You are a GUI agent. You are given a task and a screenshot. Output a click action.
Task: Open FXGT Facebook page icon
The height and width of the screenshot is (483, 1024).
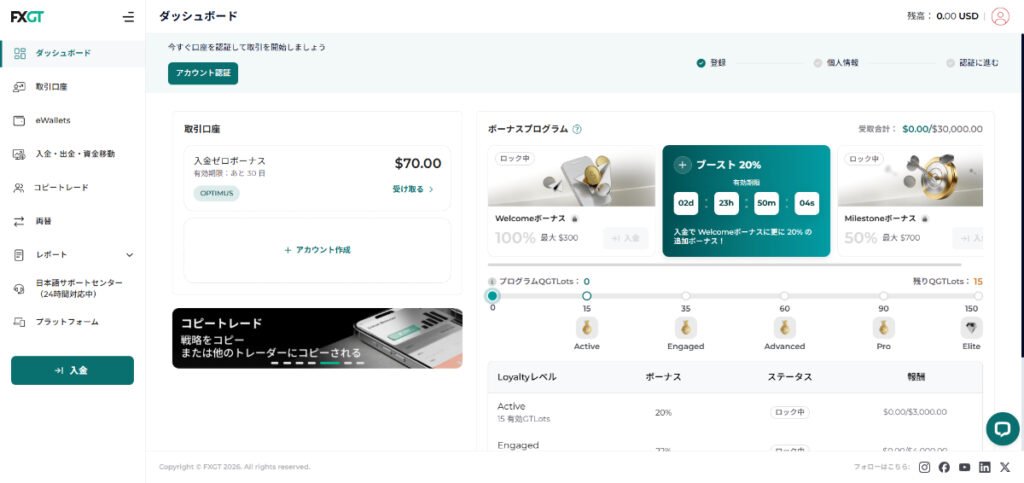[944, 467]
